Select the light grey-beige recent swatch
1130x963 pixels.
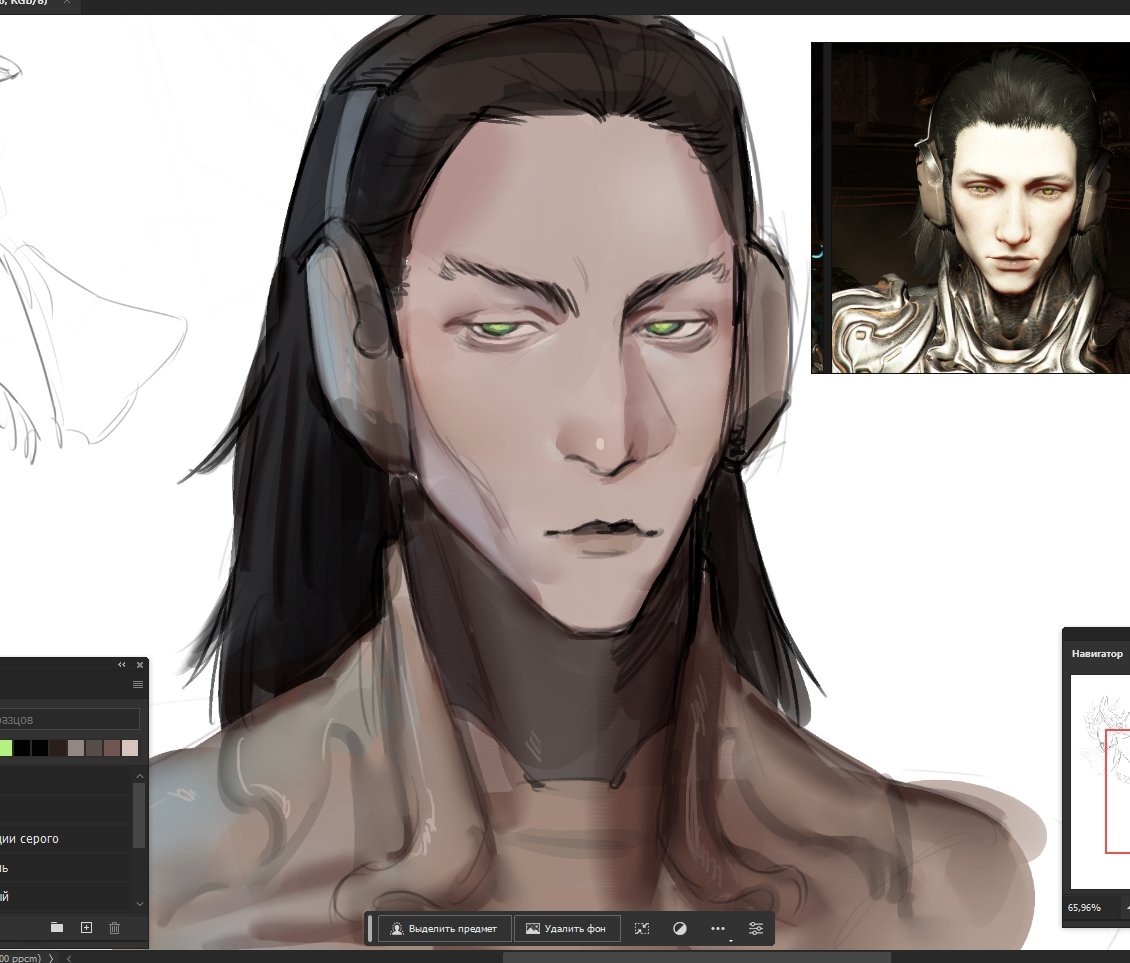(x=76, y=748)
